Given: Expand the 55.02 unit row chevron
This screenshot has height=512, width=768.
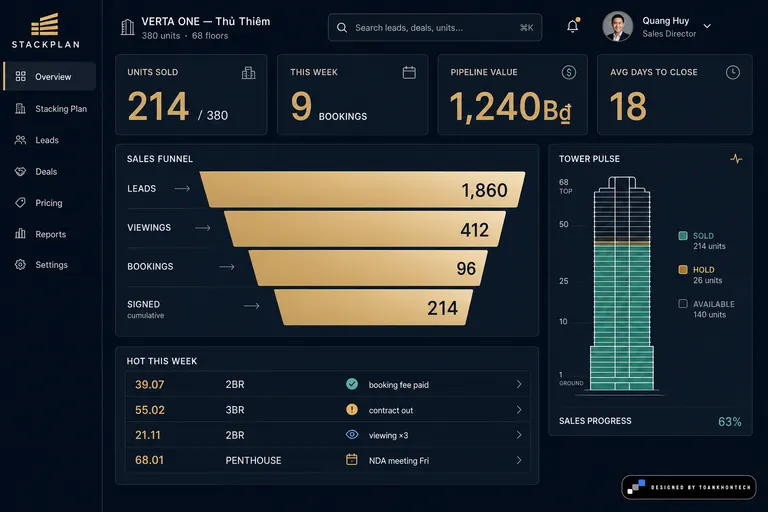Looking at the screenshot, I should coord(519,410).
